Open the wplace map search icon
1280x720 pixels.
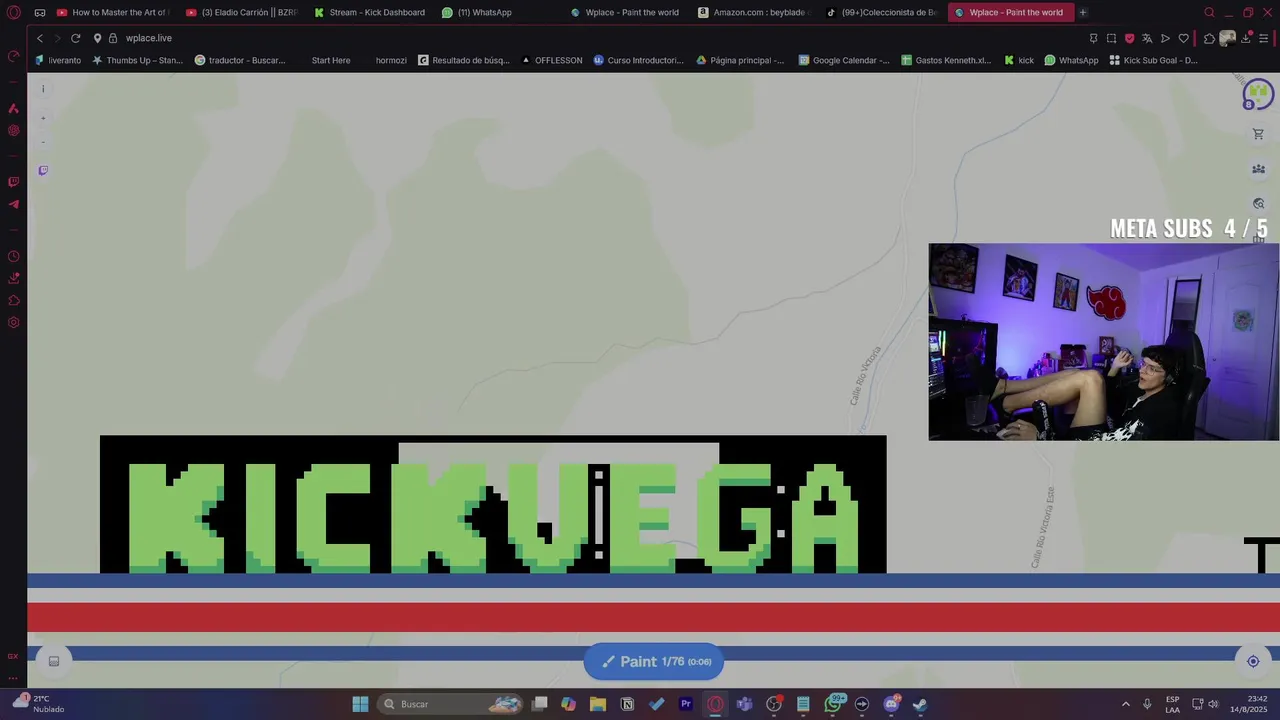(x=1259, y=204)
